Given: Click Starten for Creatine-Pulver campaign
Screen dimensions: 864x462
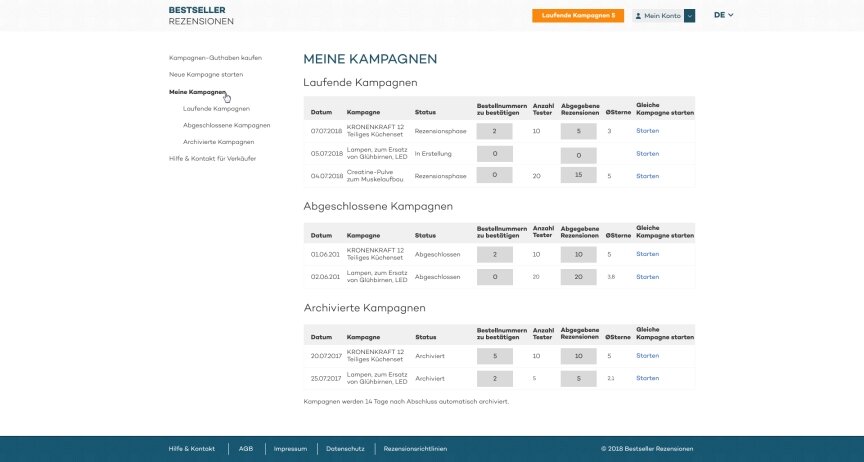Looking at the screenshot, I should [647, 176].
